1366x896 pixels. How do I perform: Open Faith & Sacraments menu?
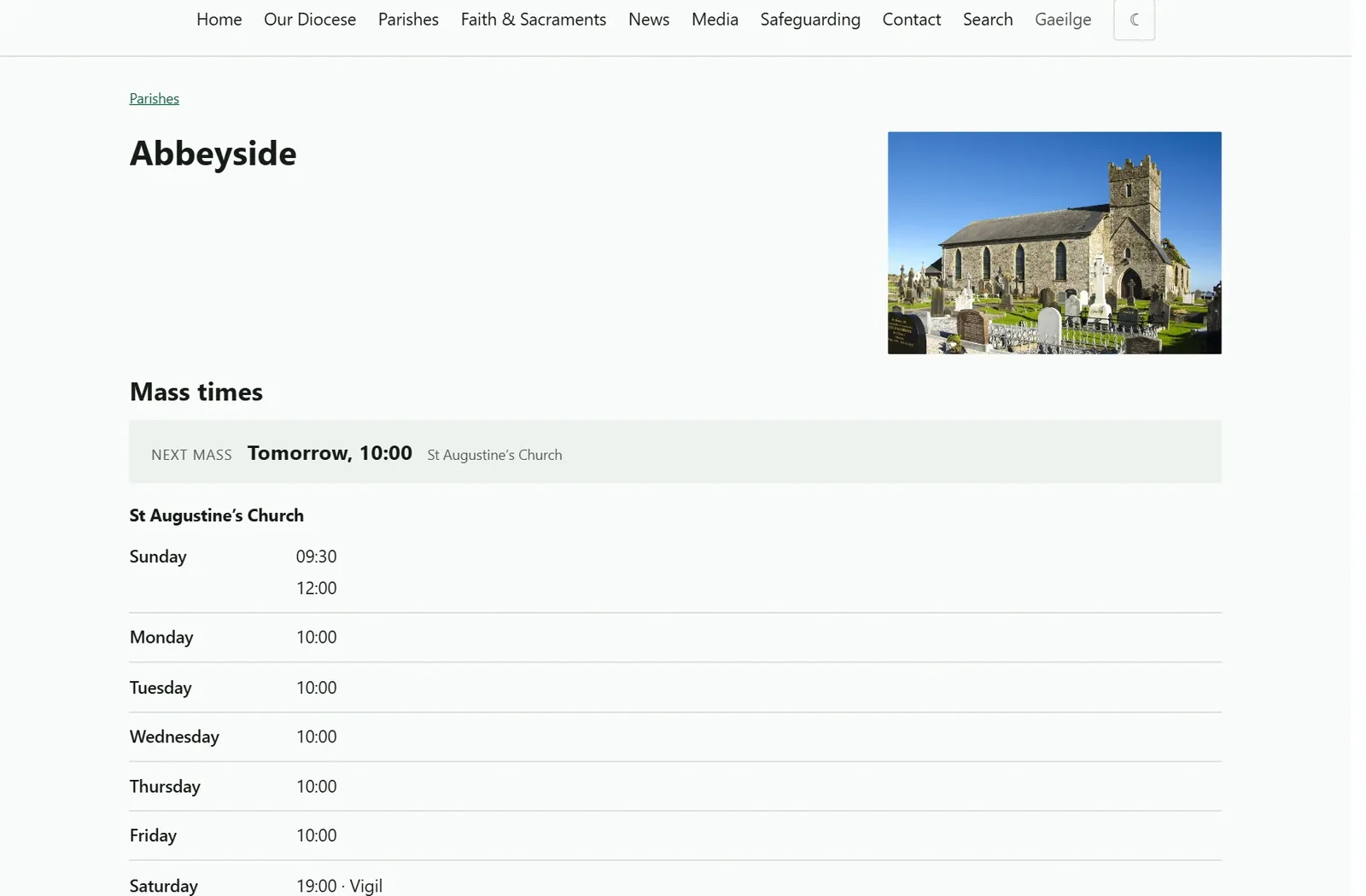coord(534,20)
